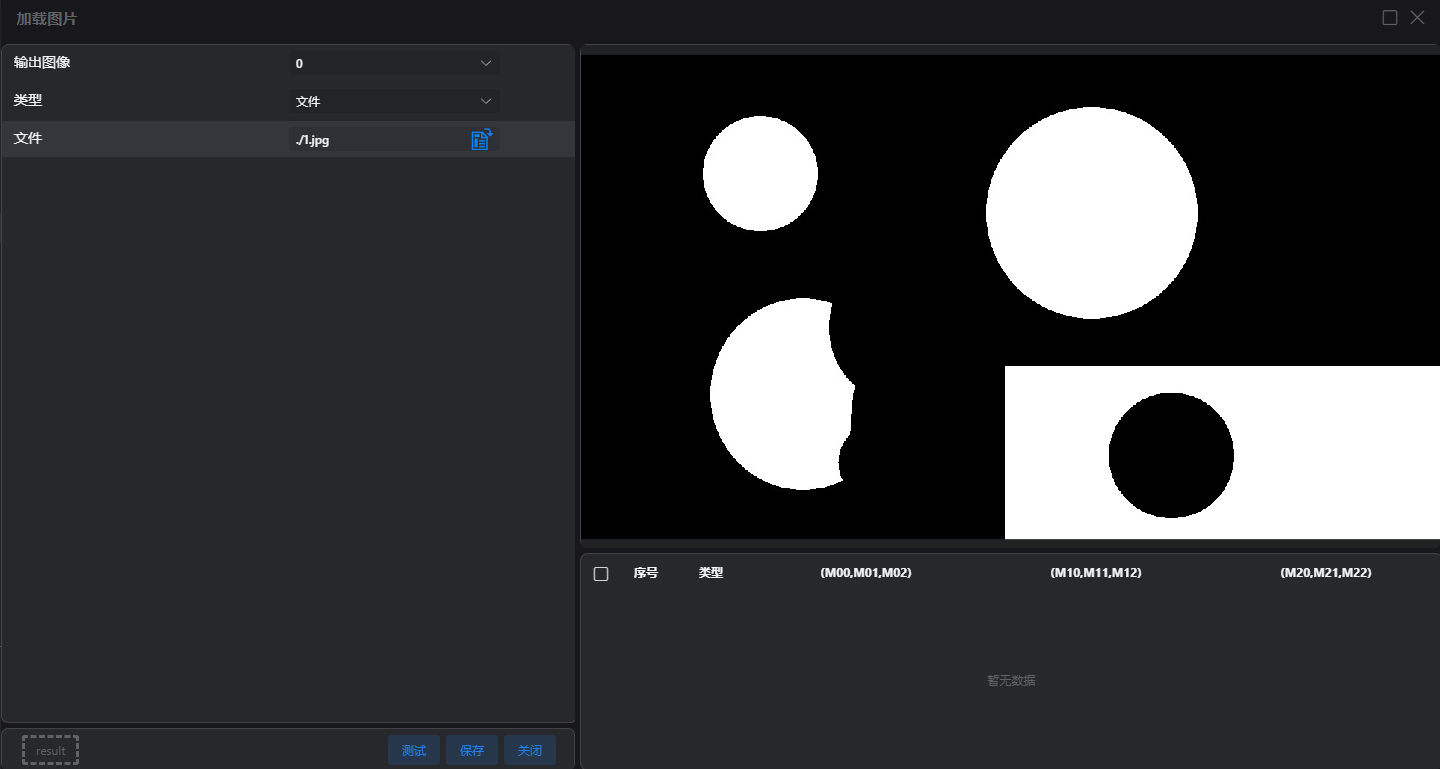
Task: Click the (M10,M11,M12) column header
Action: [1096, 573]
